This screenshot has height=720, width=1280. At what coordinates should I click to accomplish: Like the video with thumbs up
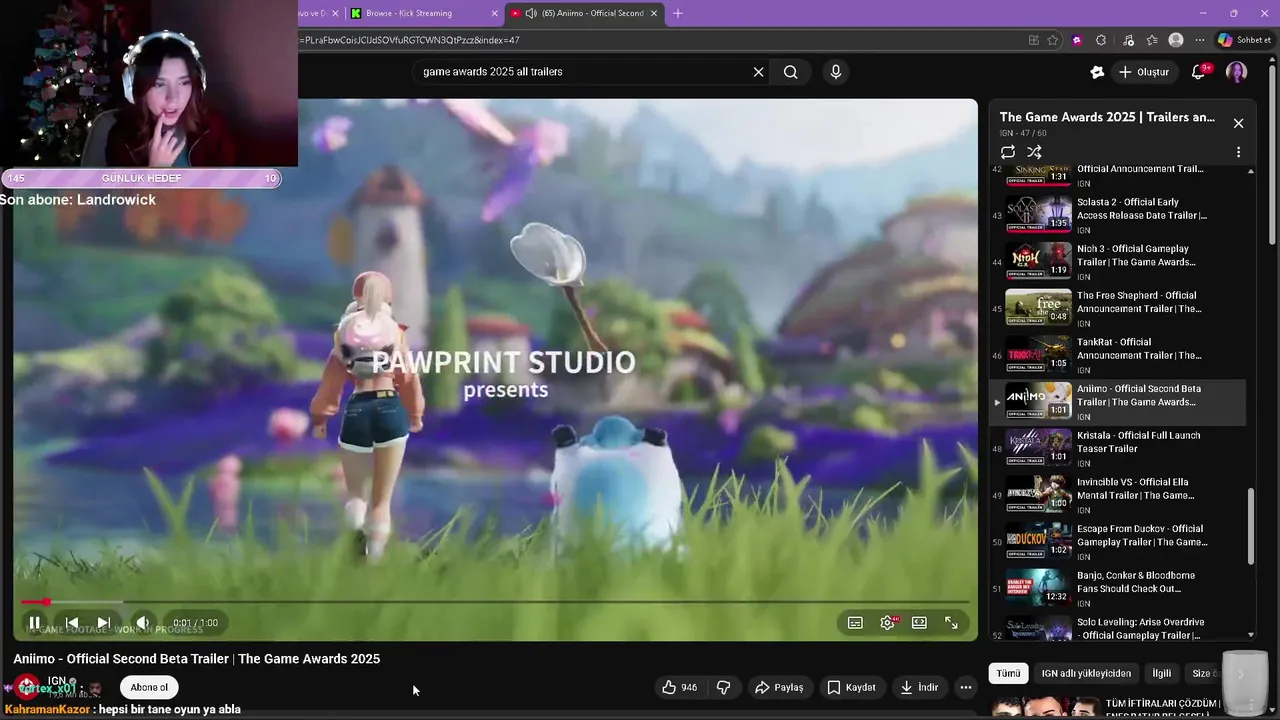pos(680,687)
